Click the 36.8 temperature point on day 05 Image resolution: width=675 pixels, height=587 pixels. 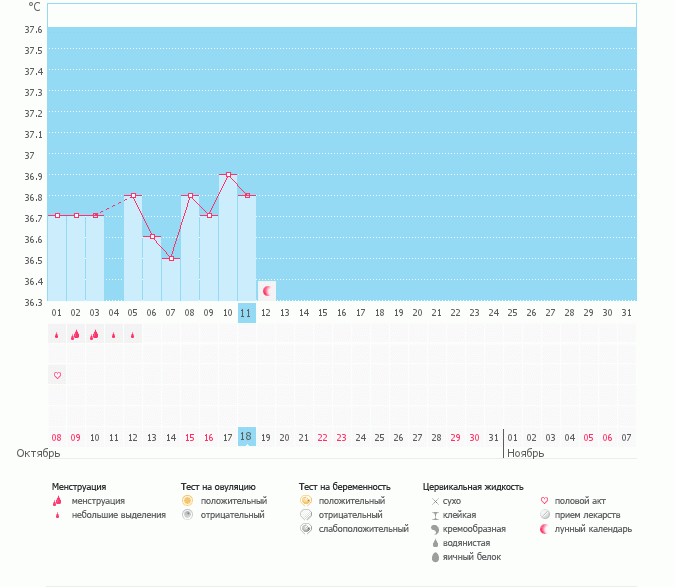[133, 196]
